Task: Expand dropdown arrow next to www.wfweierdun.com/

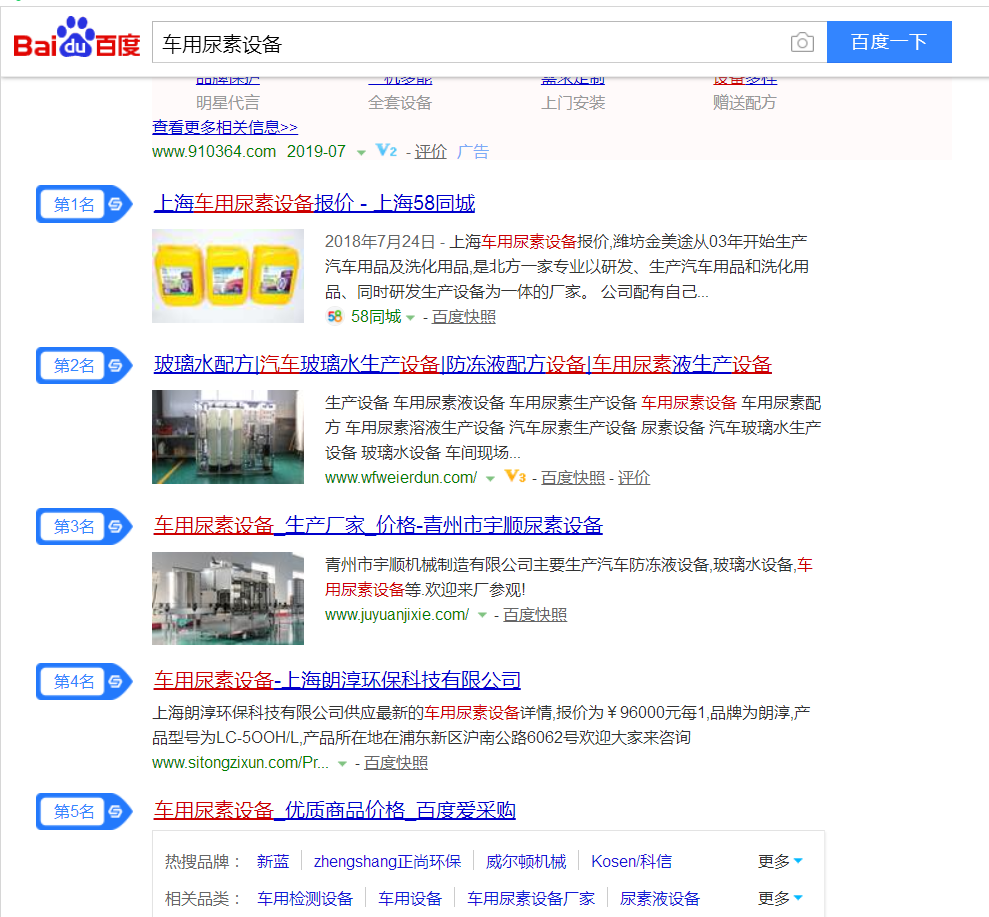Action: pos(490,479)
